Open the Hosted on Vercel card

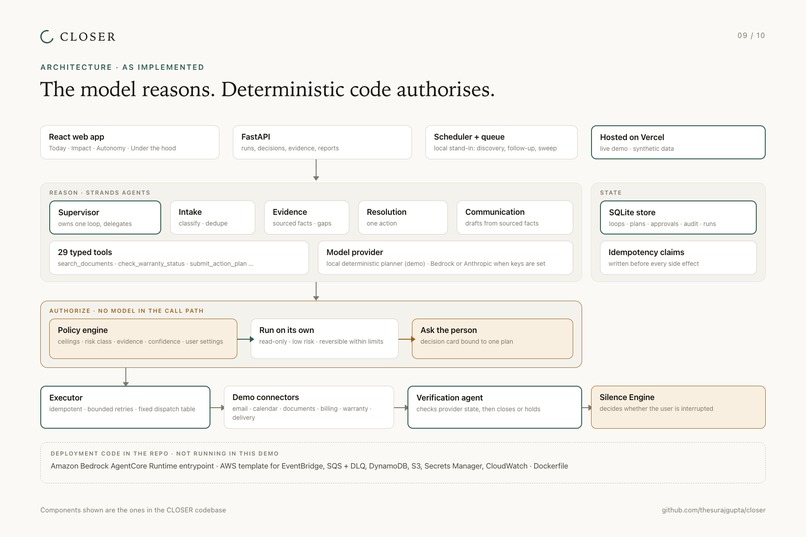coord(678,142)
